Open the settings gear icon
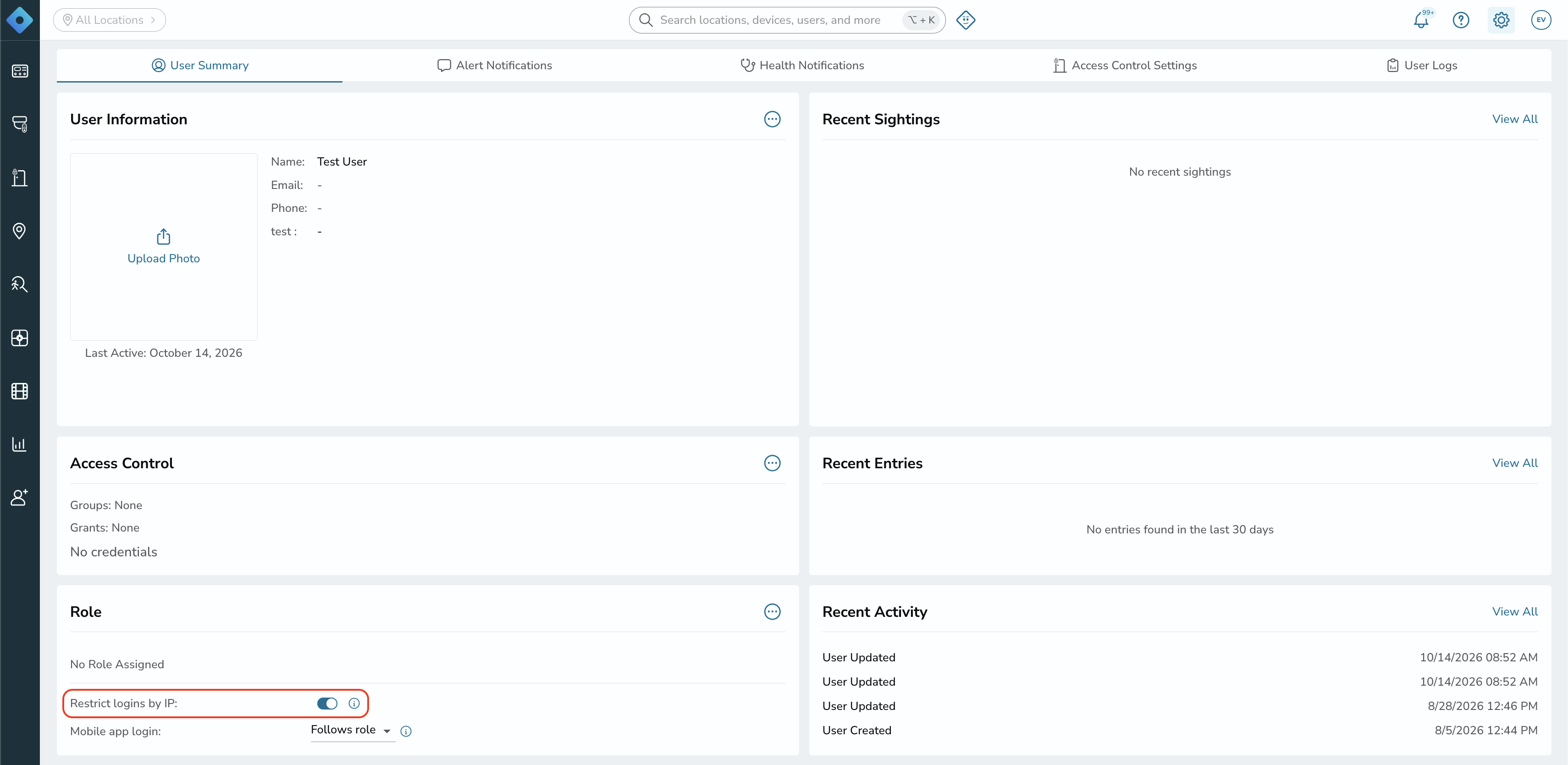The image size is (1568, 765). (1501, 20)
